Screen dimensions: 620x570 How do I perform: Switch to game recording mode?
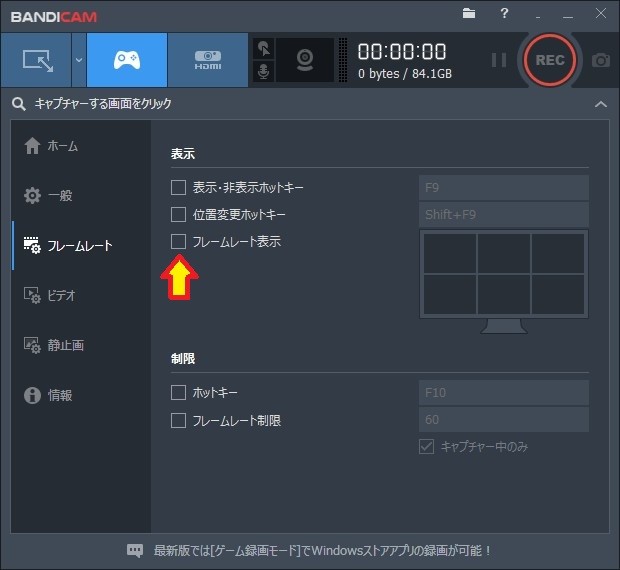126,60
